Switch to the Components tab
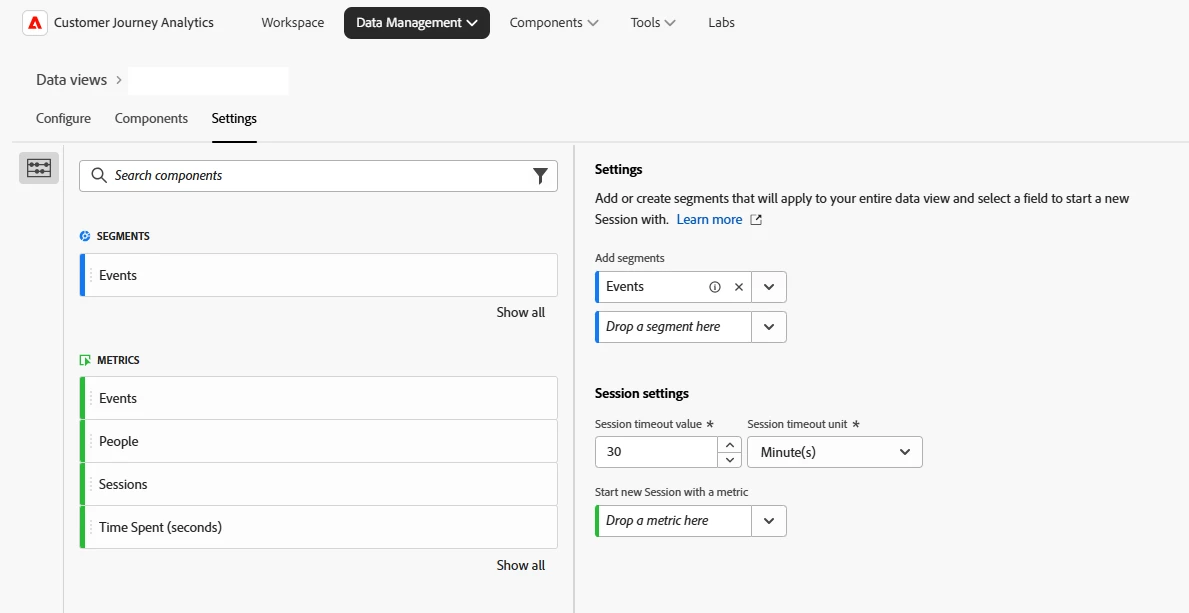 click(x=151, y=118)
